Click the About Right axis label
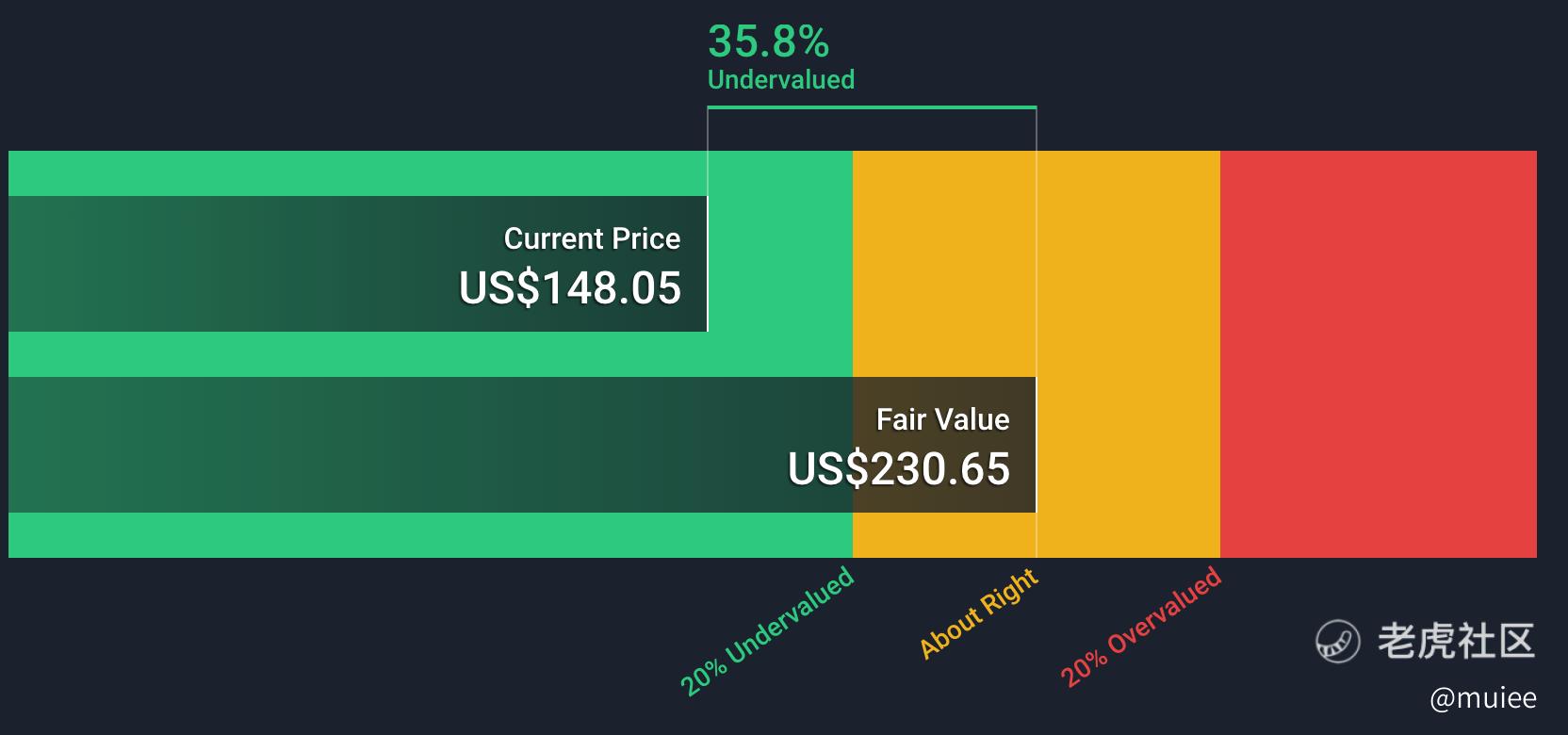The image size is (1568, 735). coord(978,613)
